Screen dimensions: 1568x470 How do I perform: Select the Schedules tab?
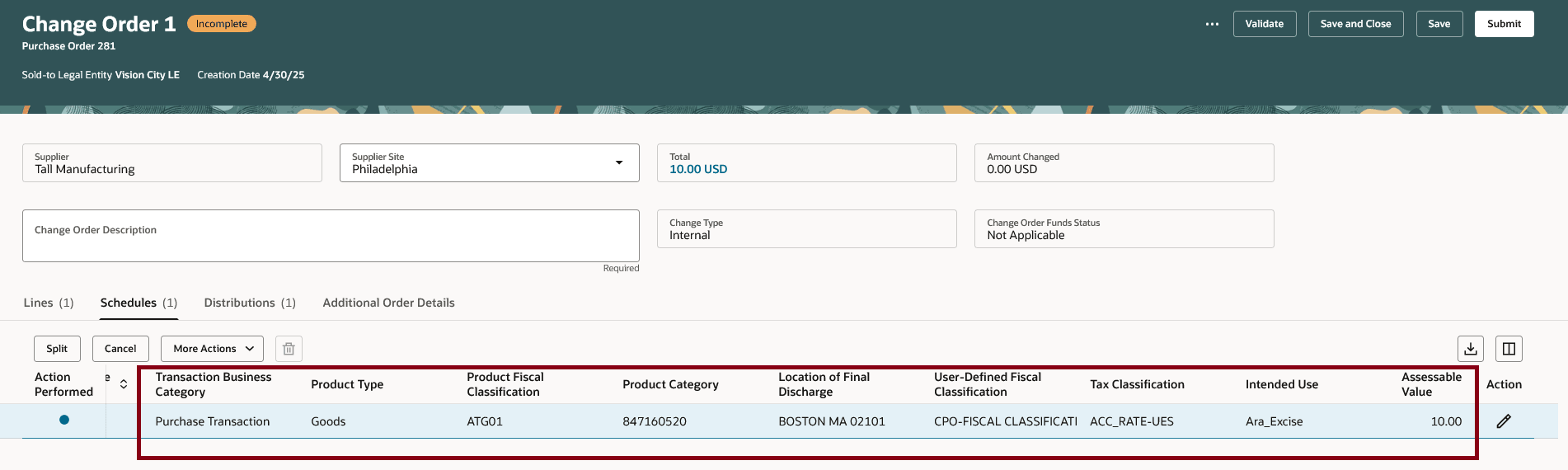pos(138,303)
